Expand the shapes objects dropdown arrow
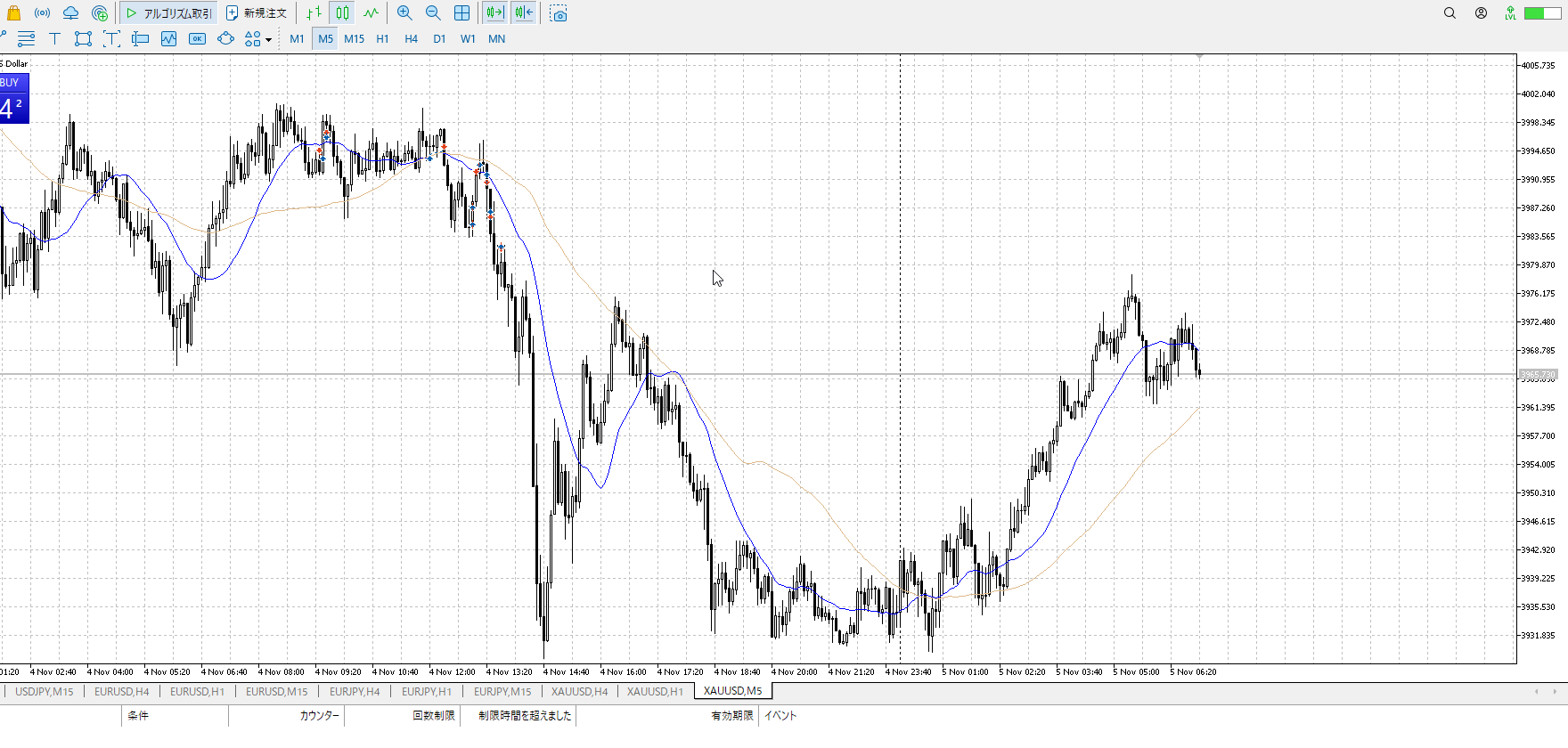This screenshot has width=1568, height=748. coord(268,40)
